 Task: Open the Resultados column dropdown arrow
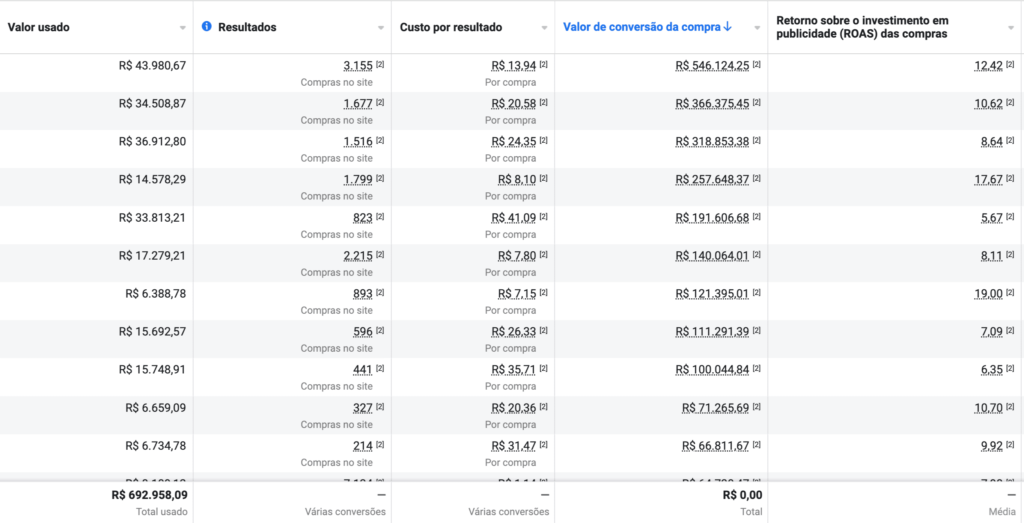coord(381,28)
